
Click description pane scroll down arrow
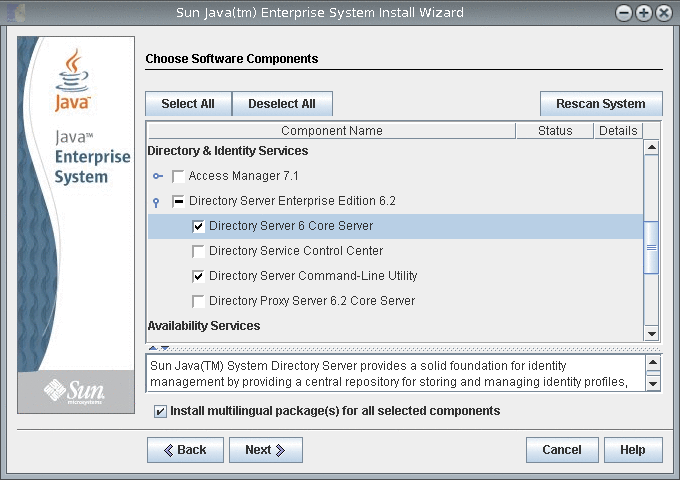(x=653, y=384)
